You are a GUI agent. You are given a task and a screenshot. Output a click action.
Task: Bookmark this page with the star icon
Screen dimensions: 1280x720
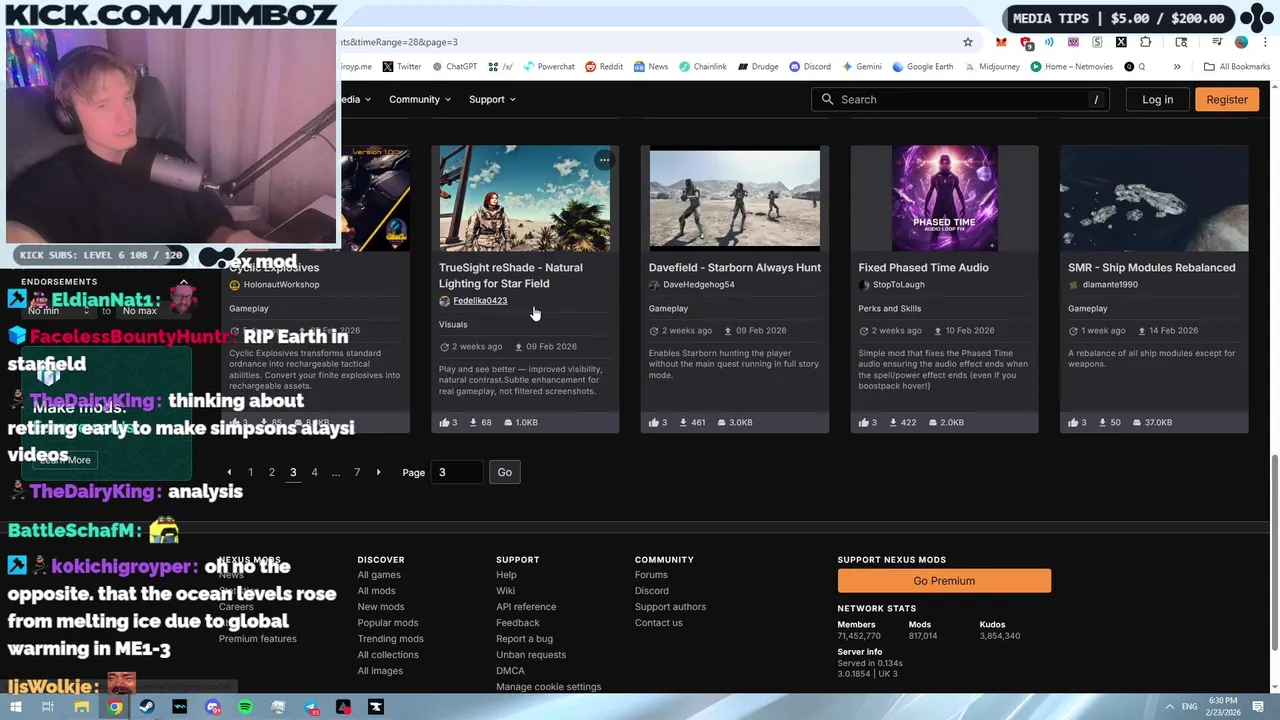click(967, 42)
